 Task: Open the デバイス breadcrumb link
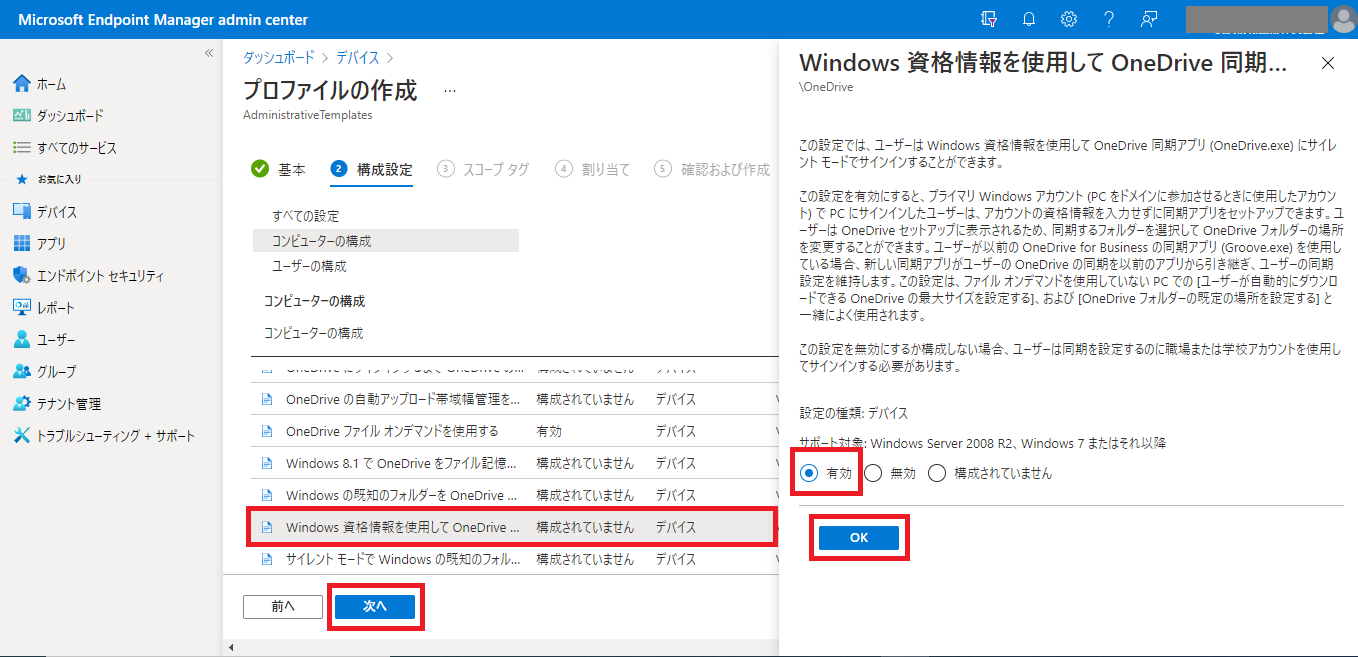[x=358, y=58]
